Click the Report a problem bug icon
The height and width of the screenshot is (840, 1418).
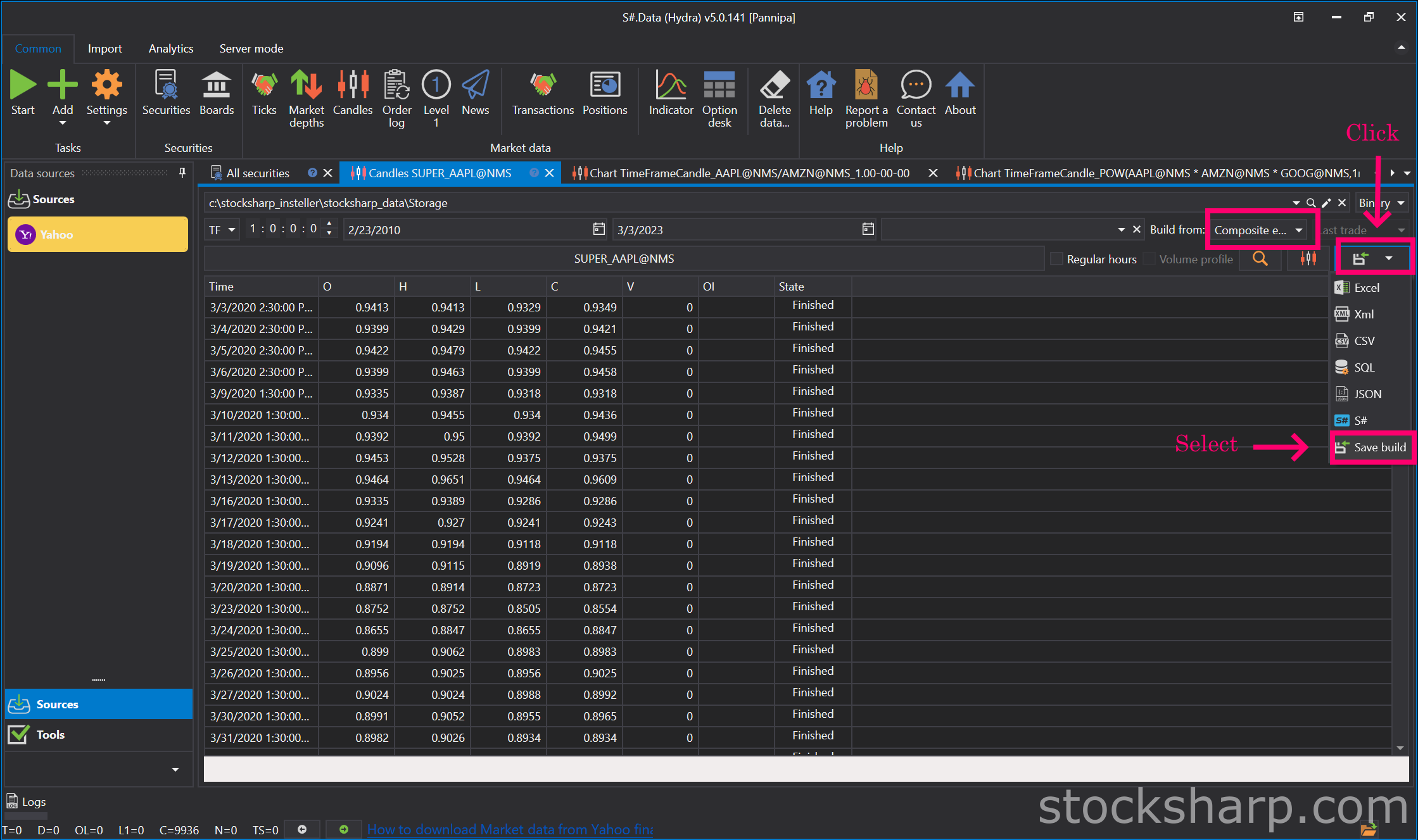[x=866, y=85]
